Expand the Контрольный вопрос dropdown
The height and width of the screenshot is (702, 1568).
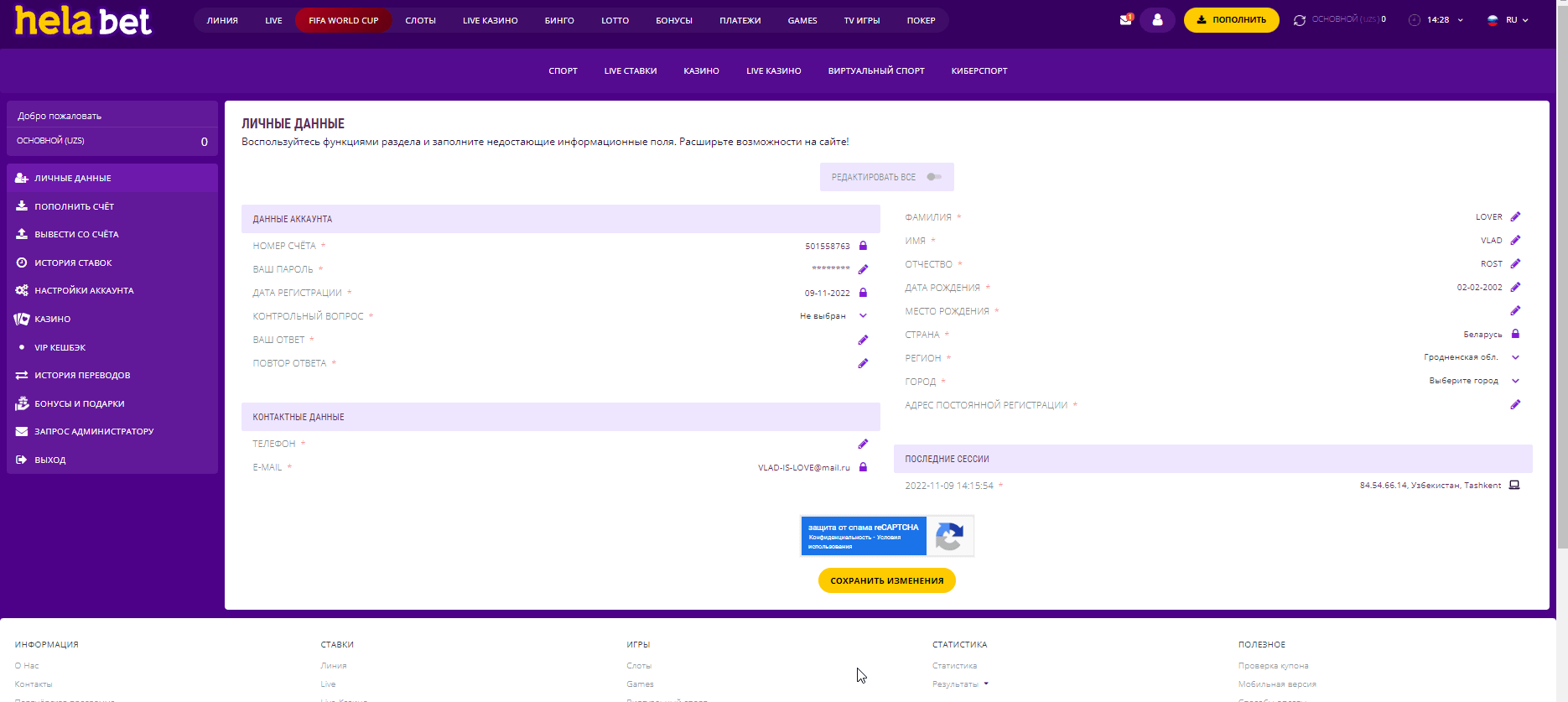click(x=863, y=316)
